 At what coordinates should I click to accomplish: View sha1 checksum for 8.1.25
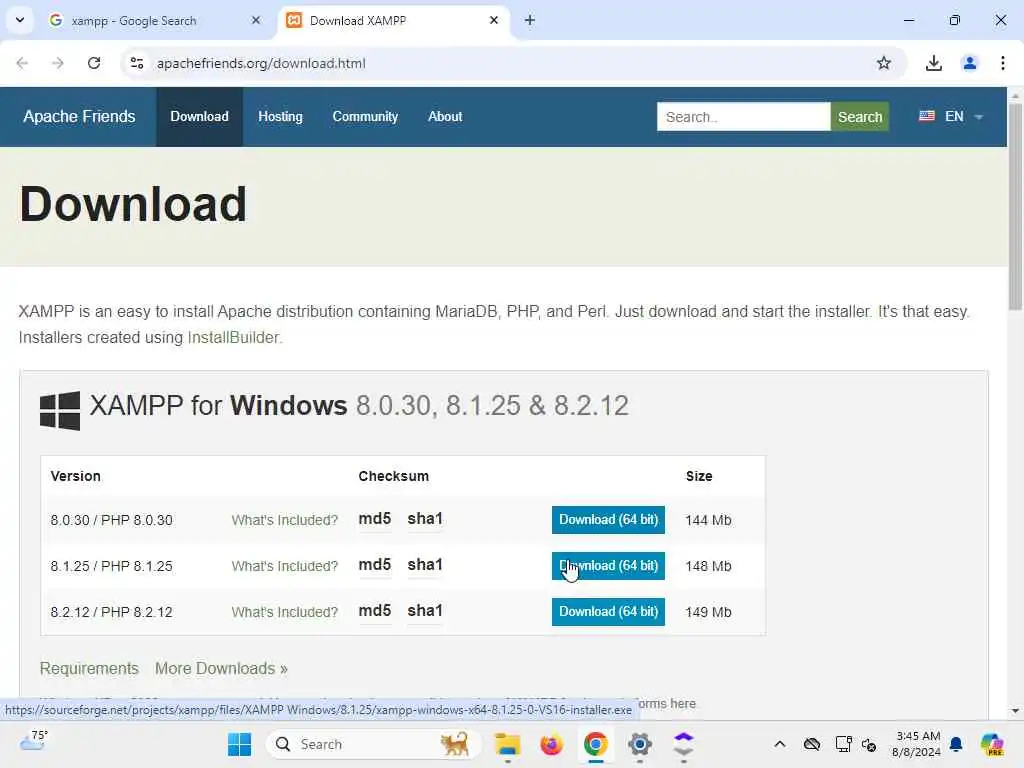[x=425, y=565]
